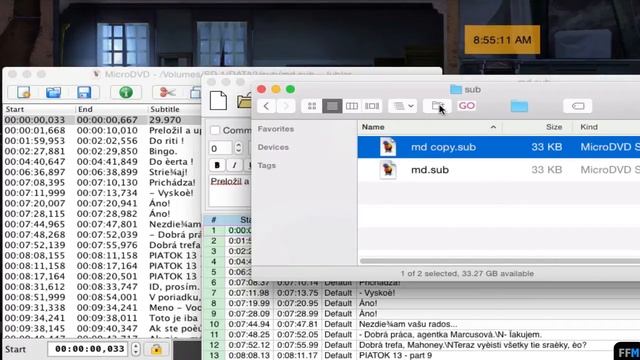Select Jubler row with subtitle Prichádza!
The height and width of the screenshot is (360, 640).
tap(102, 182)
